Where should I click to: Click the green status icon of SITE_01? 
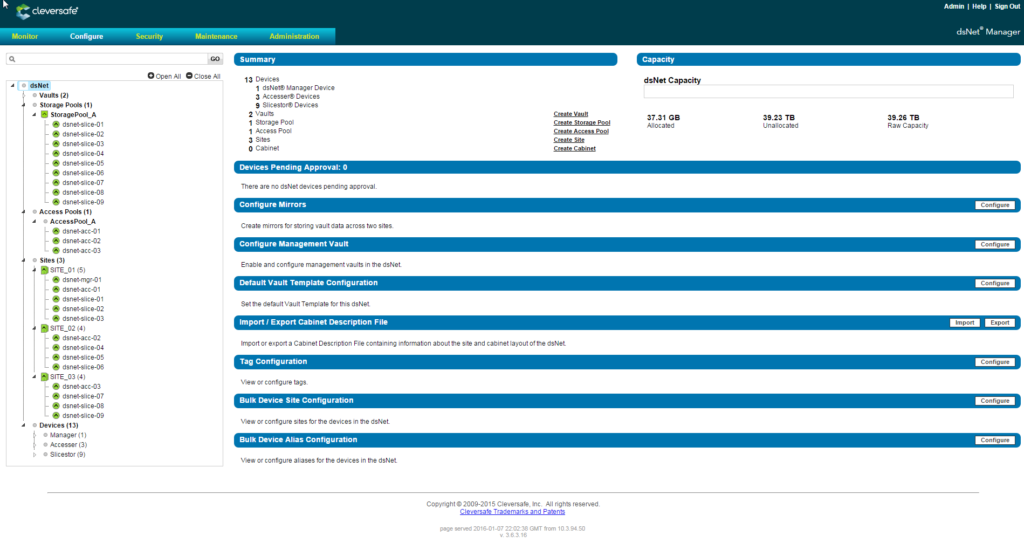coord(44,270)
